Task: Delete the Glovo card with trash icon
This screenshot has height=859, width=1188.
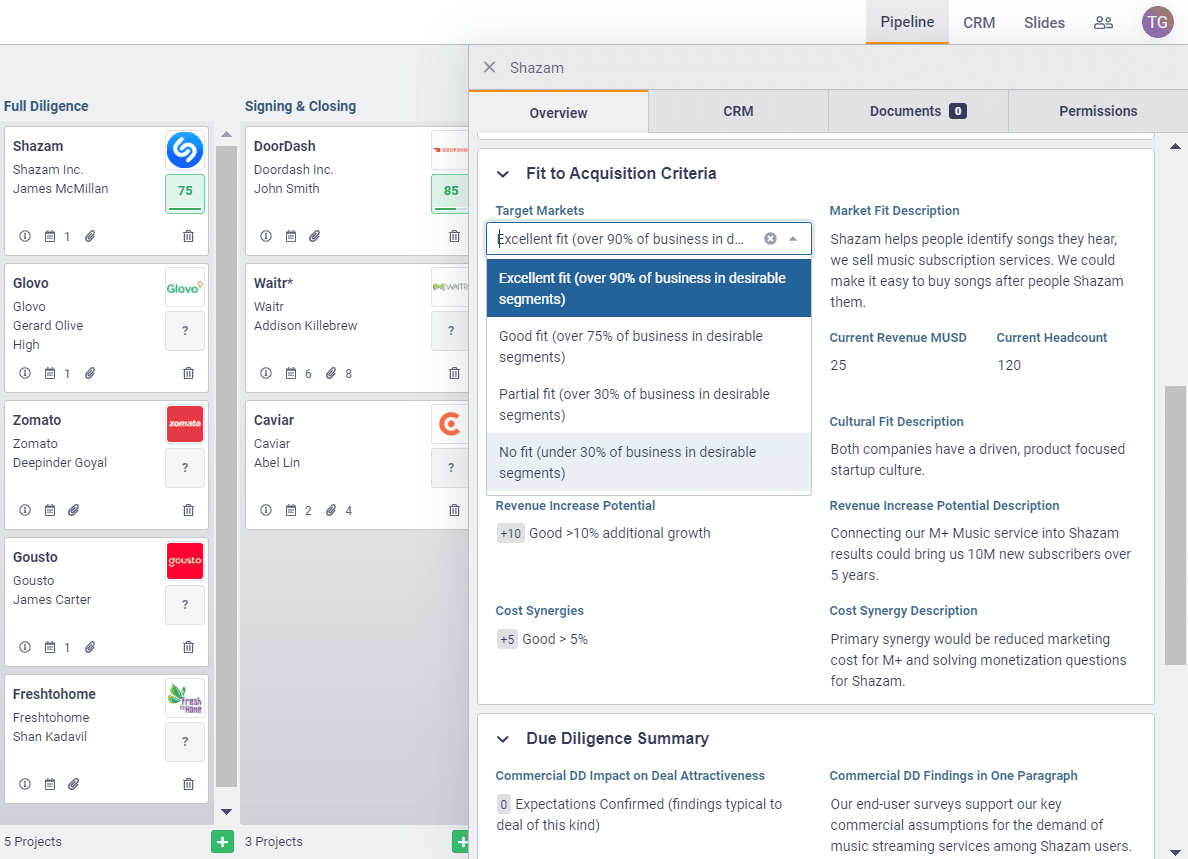Action: pyautogui.click(x=189, y=373)
